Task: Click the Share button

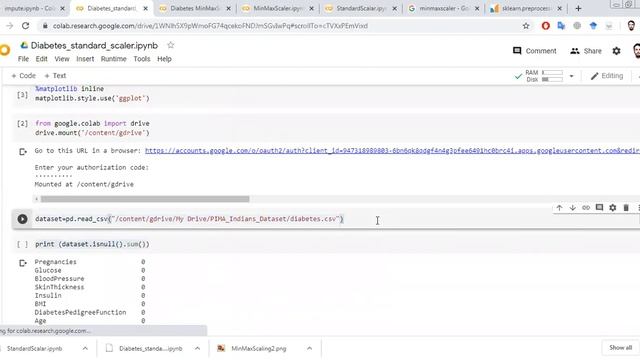Action: pyautogui.click(x=586, y=51)
